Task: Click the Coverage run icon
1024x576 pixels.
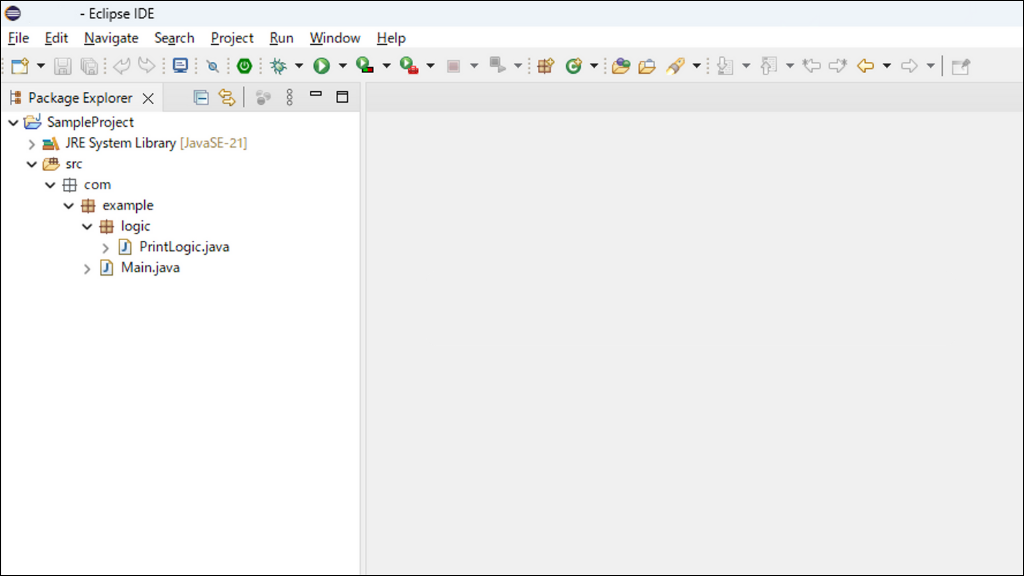Action: pos(365,65)
